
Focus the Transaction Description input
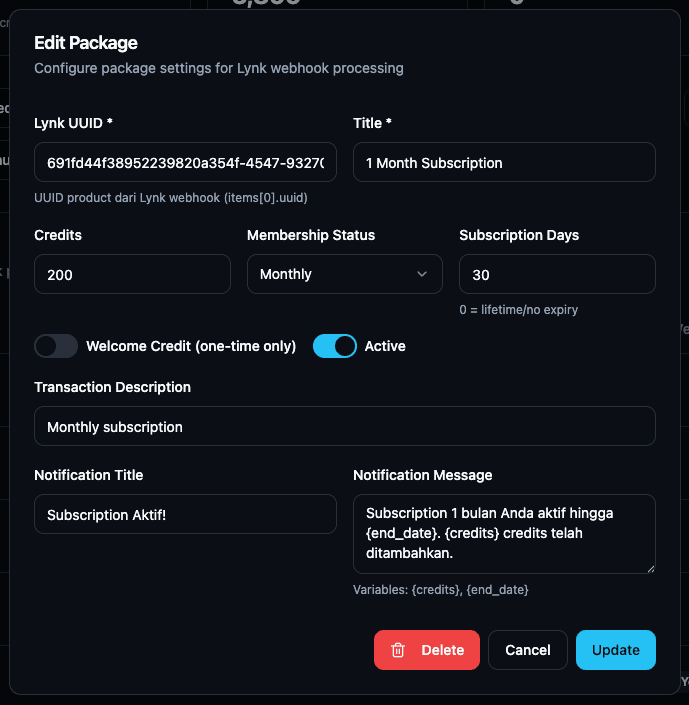pos(345,426)
